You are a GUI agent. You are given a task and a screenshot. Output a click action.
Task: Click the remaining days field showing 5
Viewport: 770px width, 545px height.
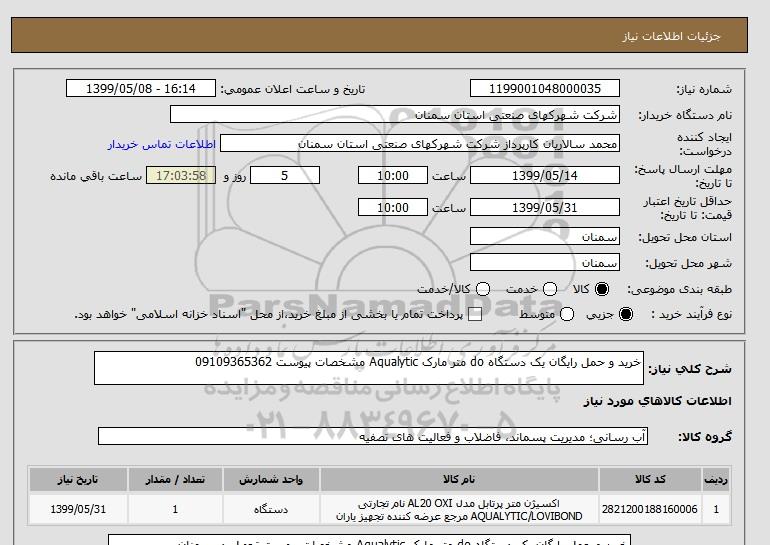tap(285, 175)
